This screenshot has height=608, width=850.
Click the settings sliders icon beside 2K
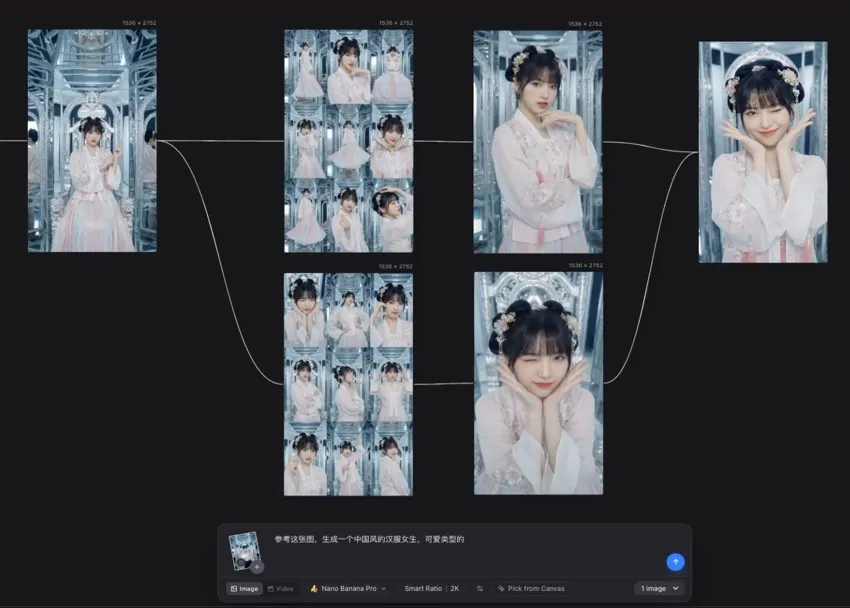480,589
